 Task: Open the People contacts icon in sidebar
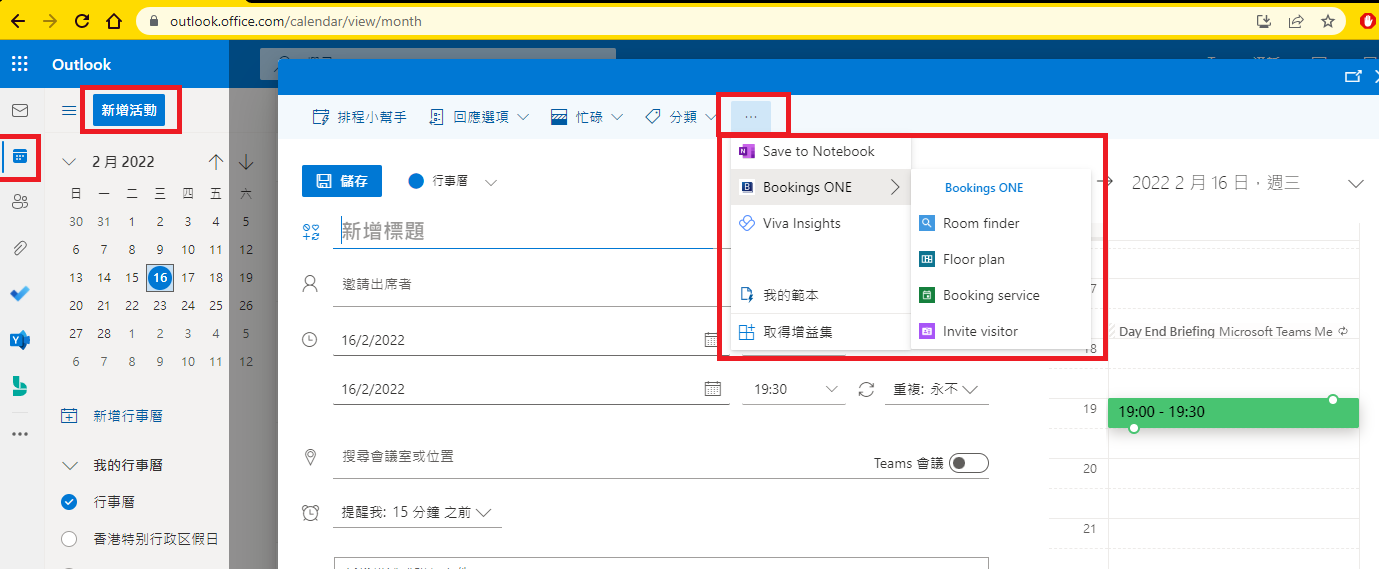point(20,202)
